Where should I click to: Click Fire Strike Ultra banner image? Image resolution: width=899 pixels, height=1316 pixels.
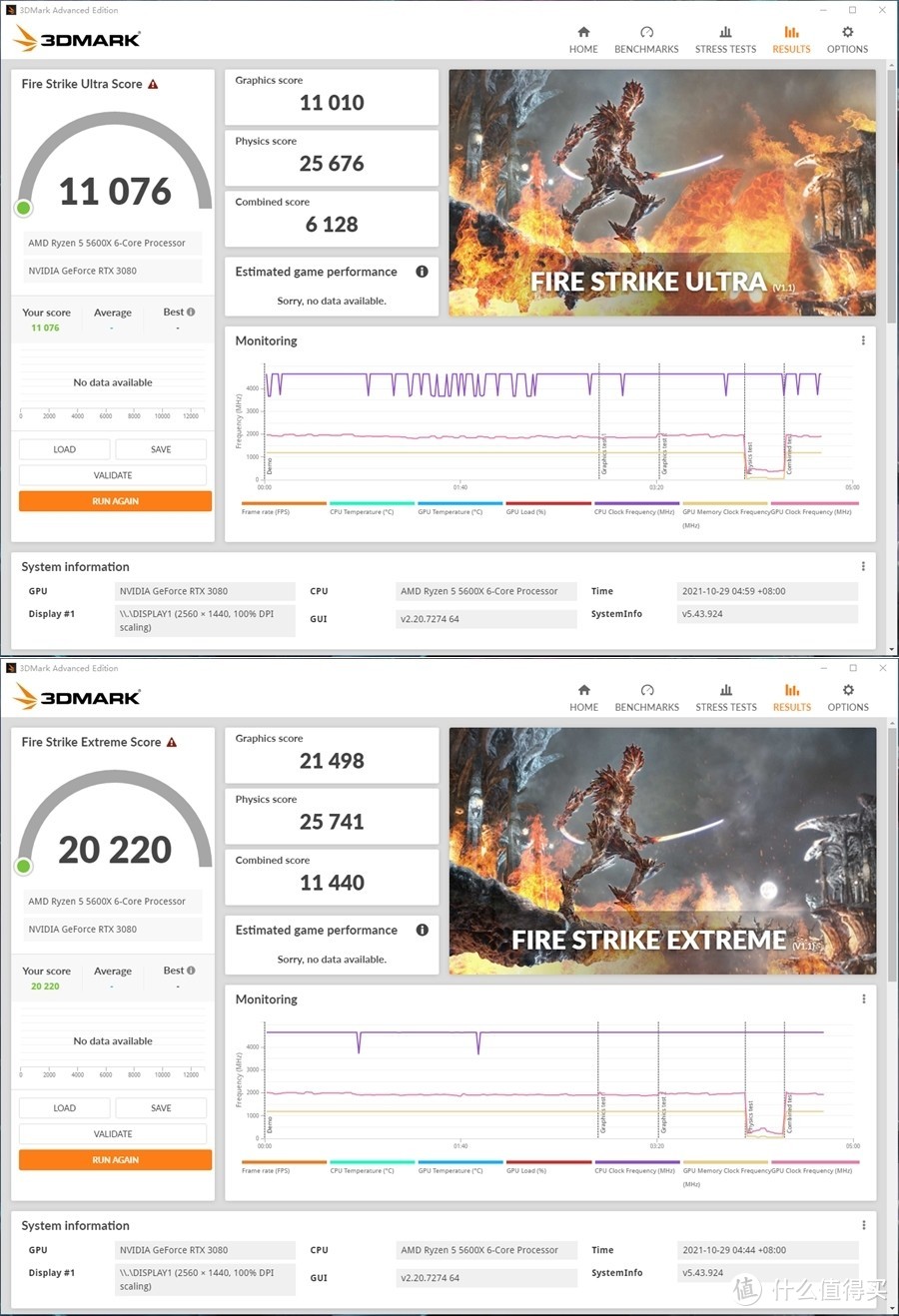[662, 193]
